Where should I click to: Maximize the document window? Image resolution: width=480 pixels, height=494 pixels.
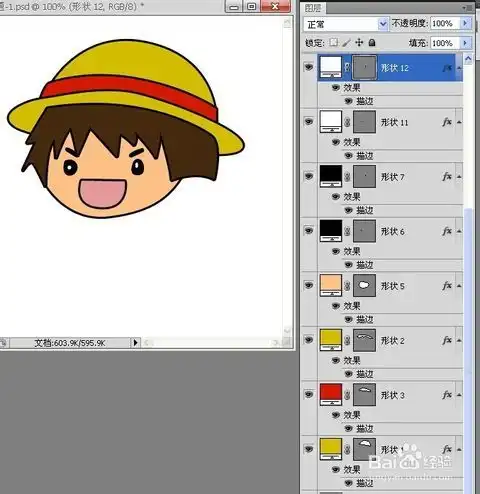(x=252, y=6)
